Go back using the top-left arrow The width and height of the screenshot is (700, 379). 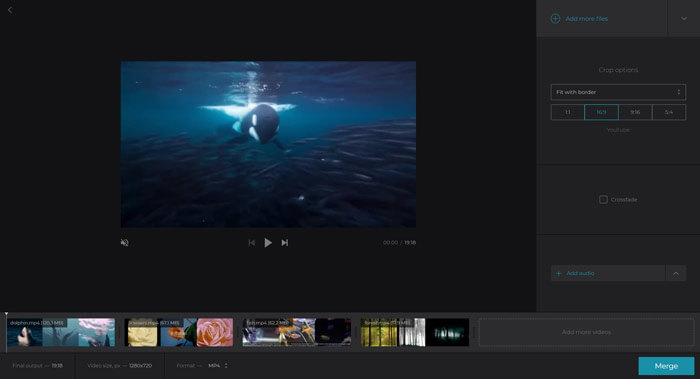[10, 10]
